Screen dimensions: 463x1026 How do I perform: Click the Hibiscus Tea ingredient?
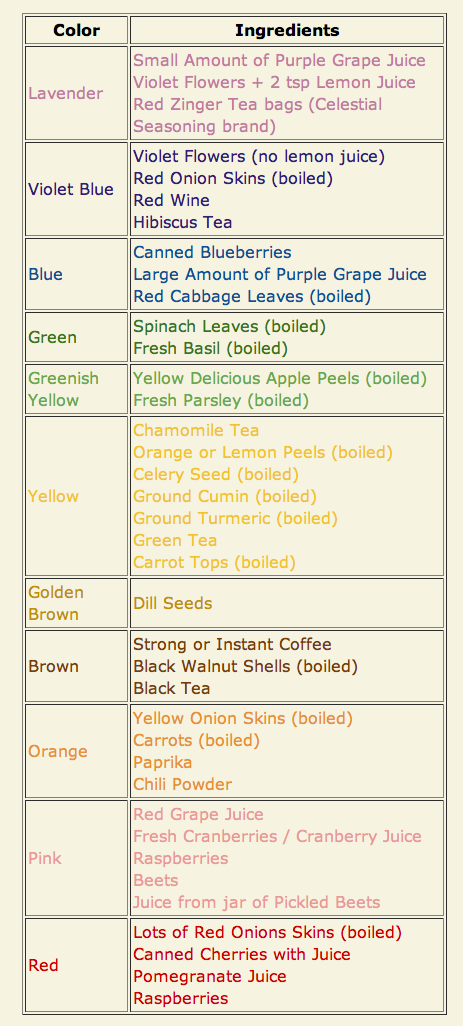[x=182, y=222]
